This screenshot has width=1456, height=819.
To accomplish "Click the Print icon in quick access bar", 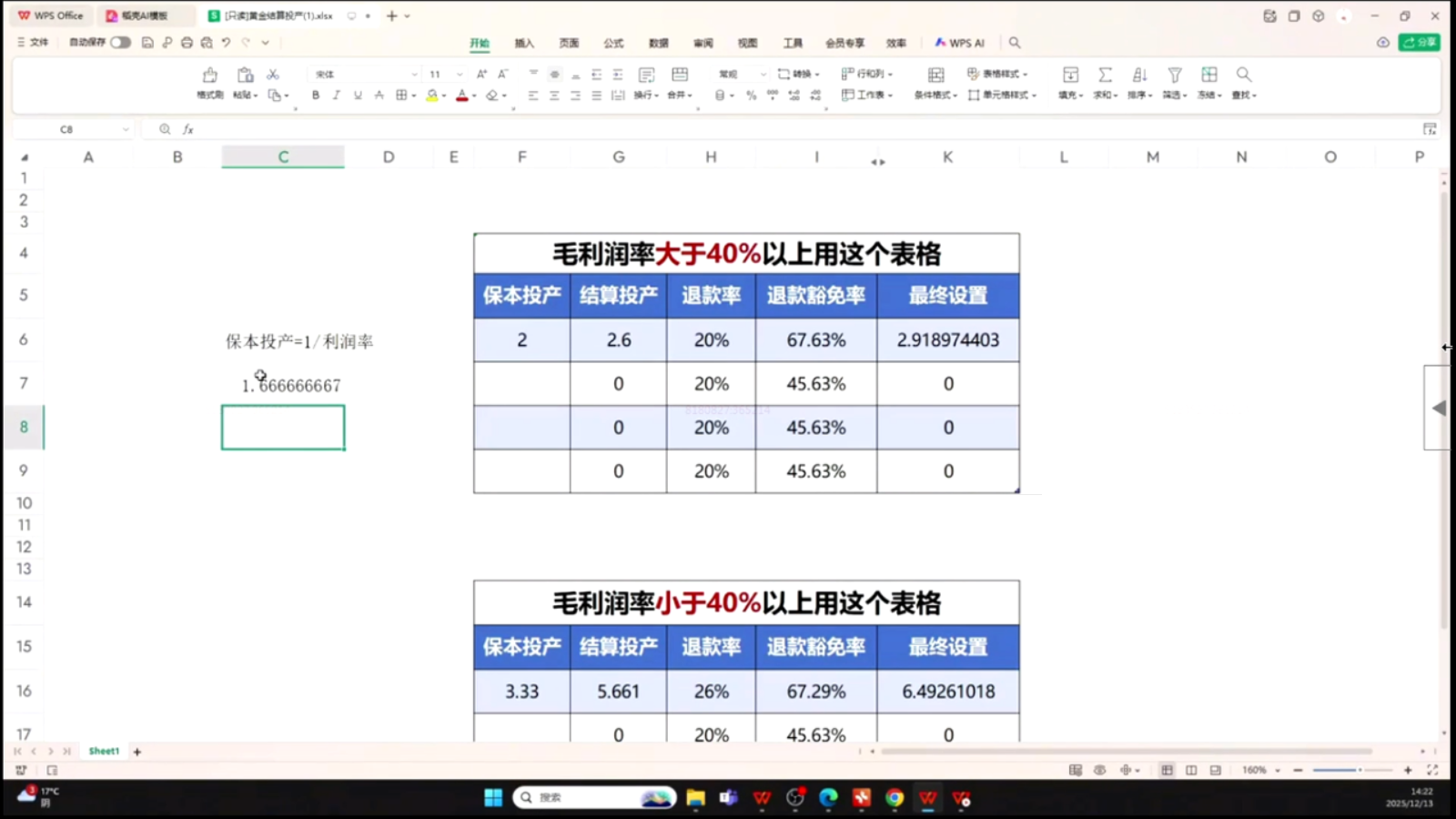I will 187,43.
